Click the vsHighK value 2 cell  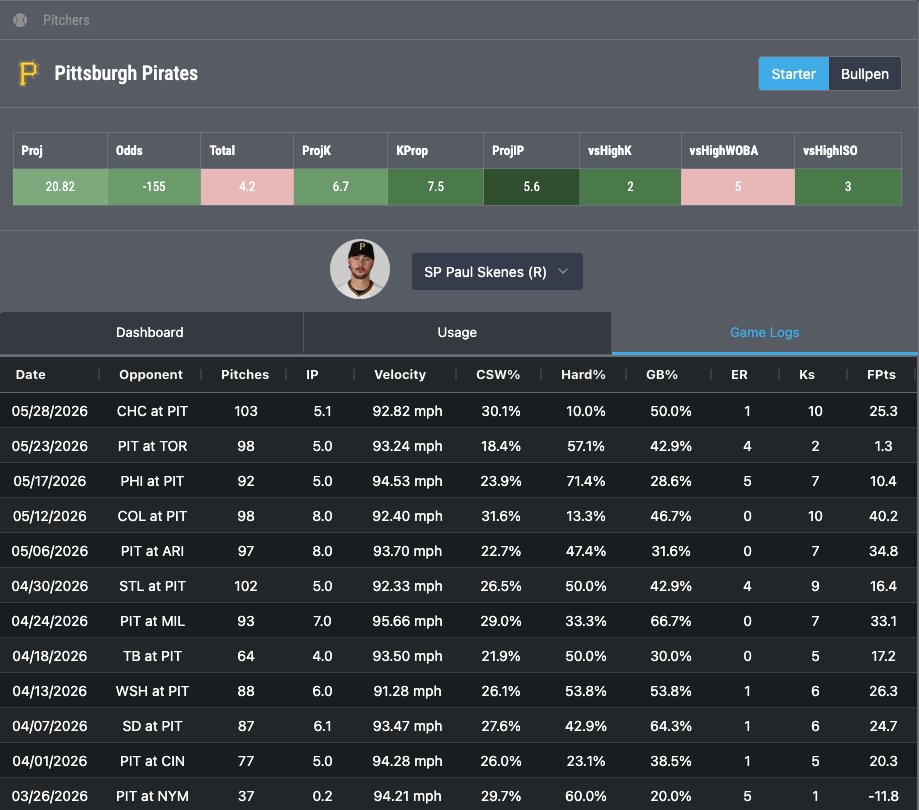point(630,187)
